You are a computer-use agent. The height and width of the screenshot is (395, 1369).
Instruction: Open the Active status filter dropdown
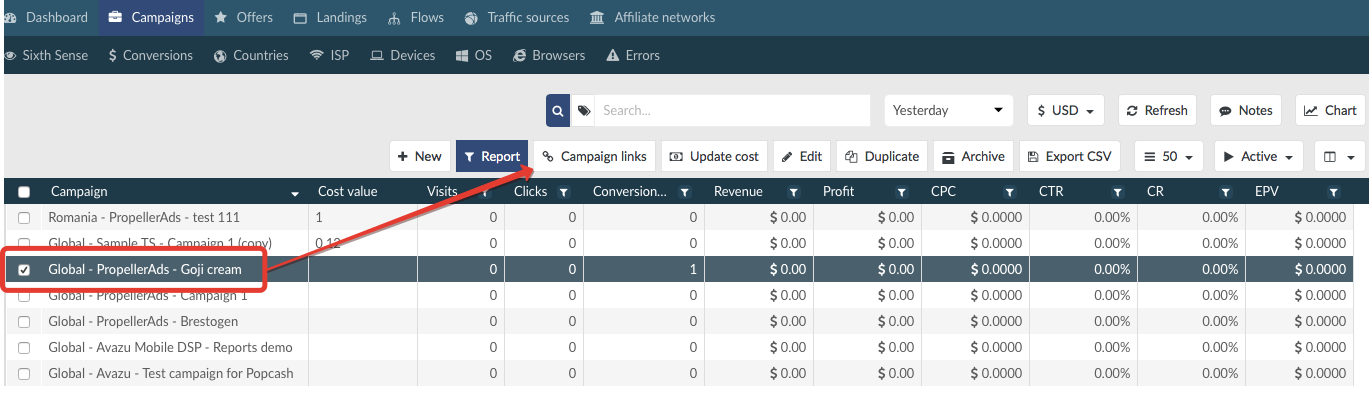tap(1258, 156)
